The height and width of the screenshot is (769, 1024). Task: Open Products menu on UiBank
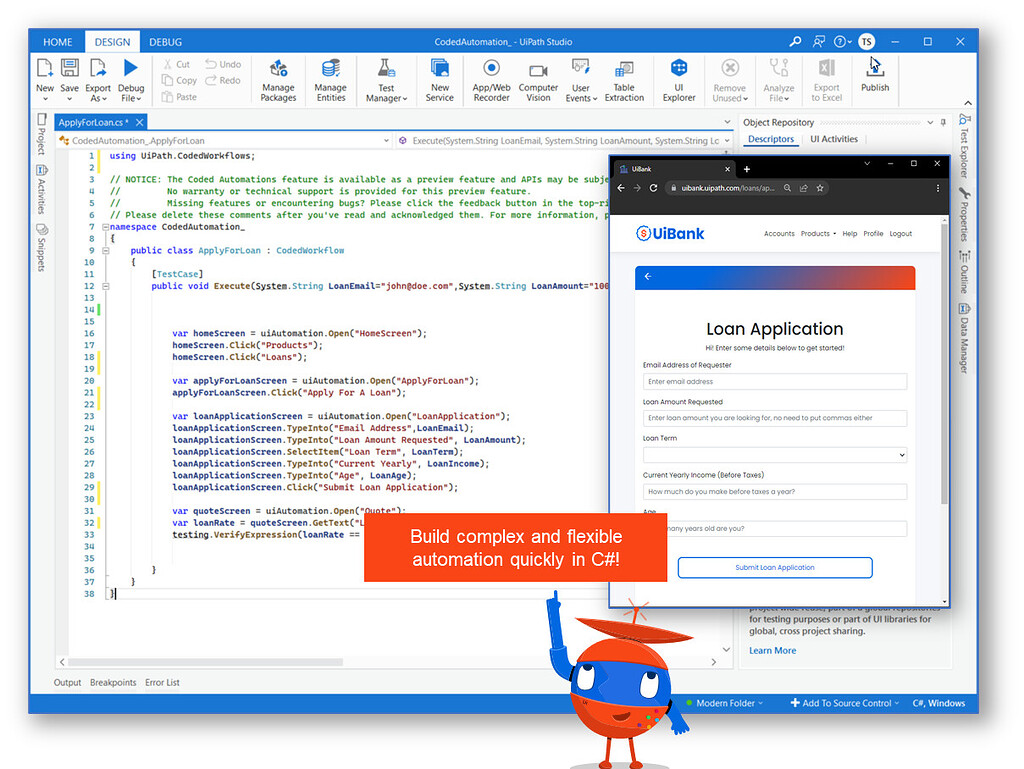coord(818,234)
